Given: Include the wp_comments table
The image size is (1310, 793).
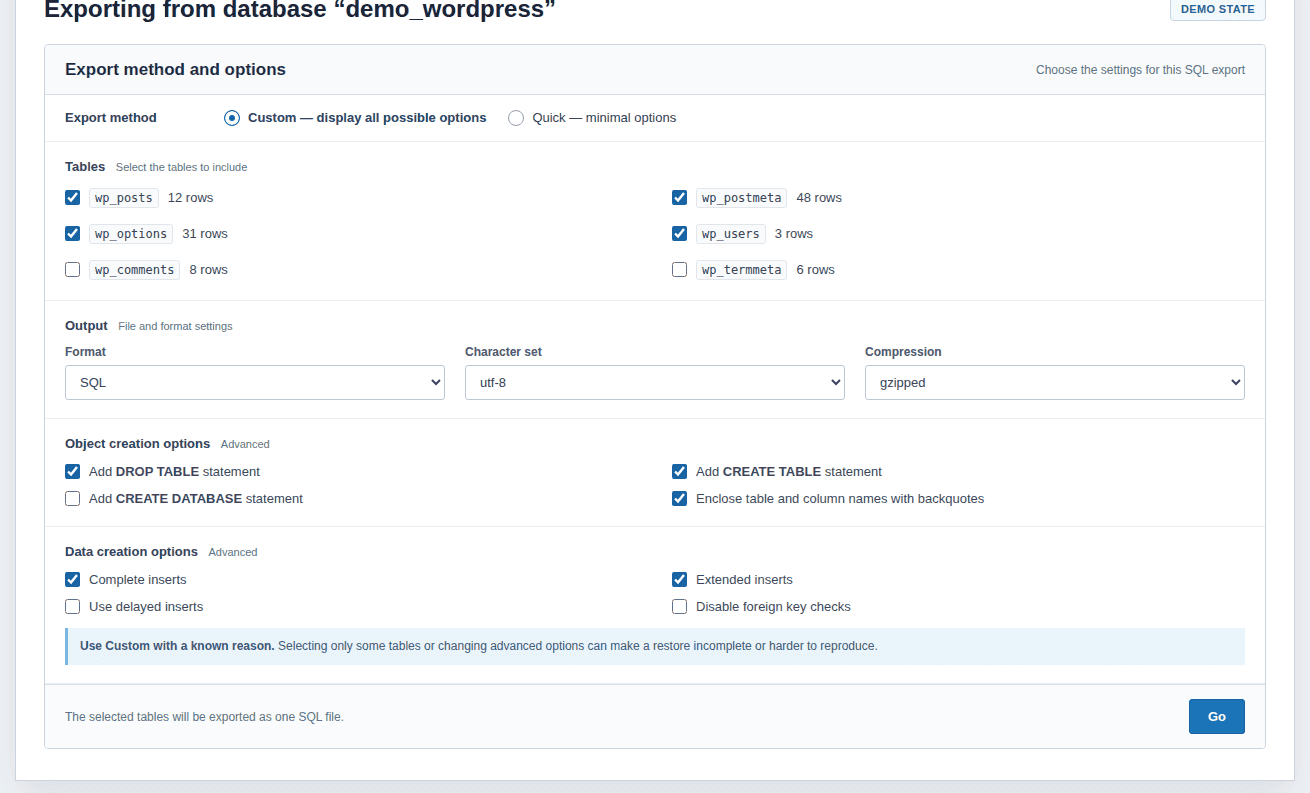Looking at the screenshot, I should tap(73, 270).
